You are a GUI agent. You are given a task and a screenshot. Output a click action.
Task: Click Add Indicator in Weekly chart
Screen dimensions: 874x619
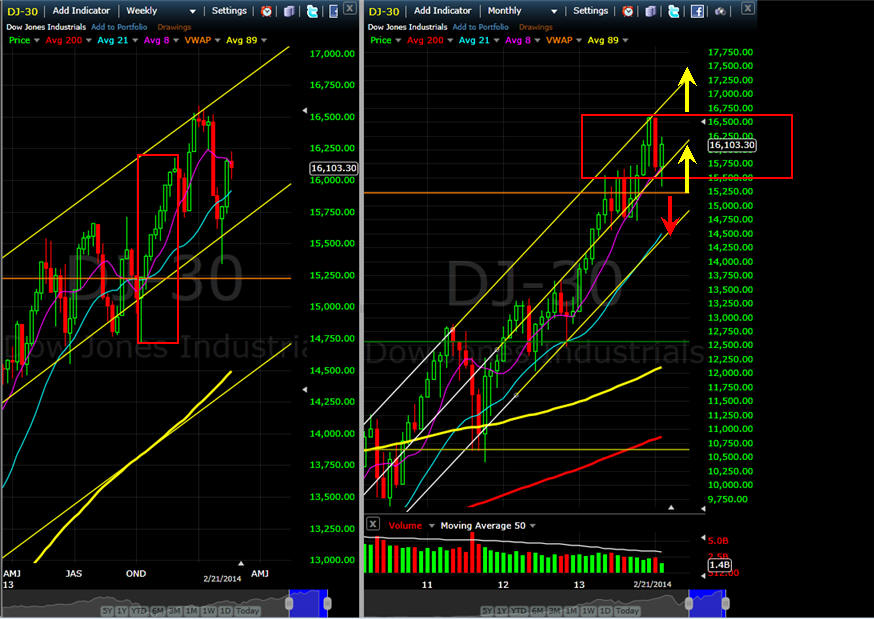[81, 11]
